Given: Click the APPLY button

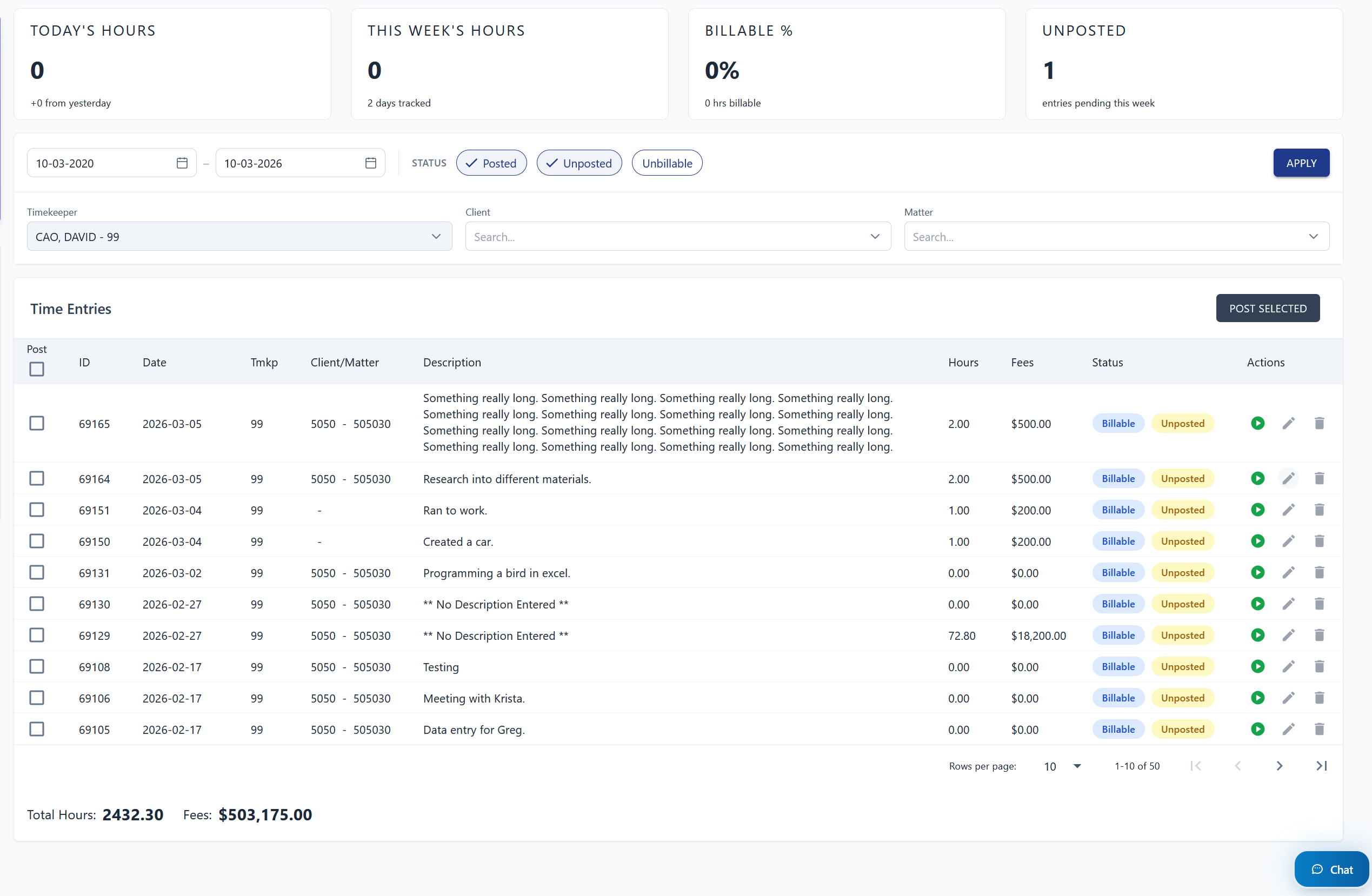Looking at the screenshot, I should (x=1301, y=163).
